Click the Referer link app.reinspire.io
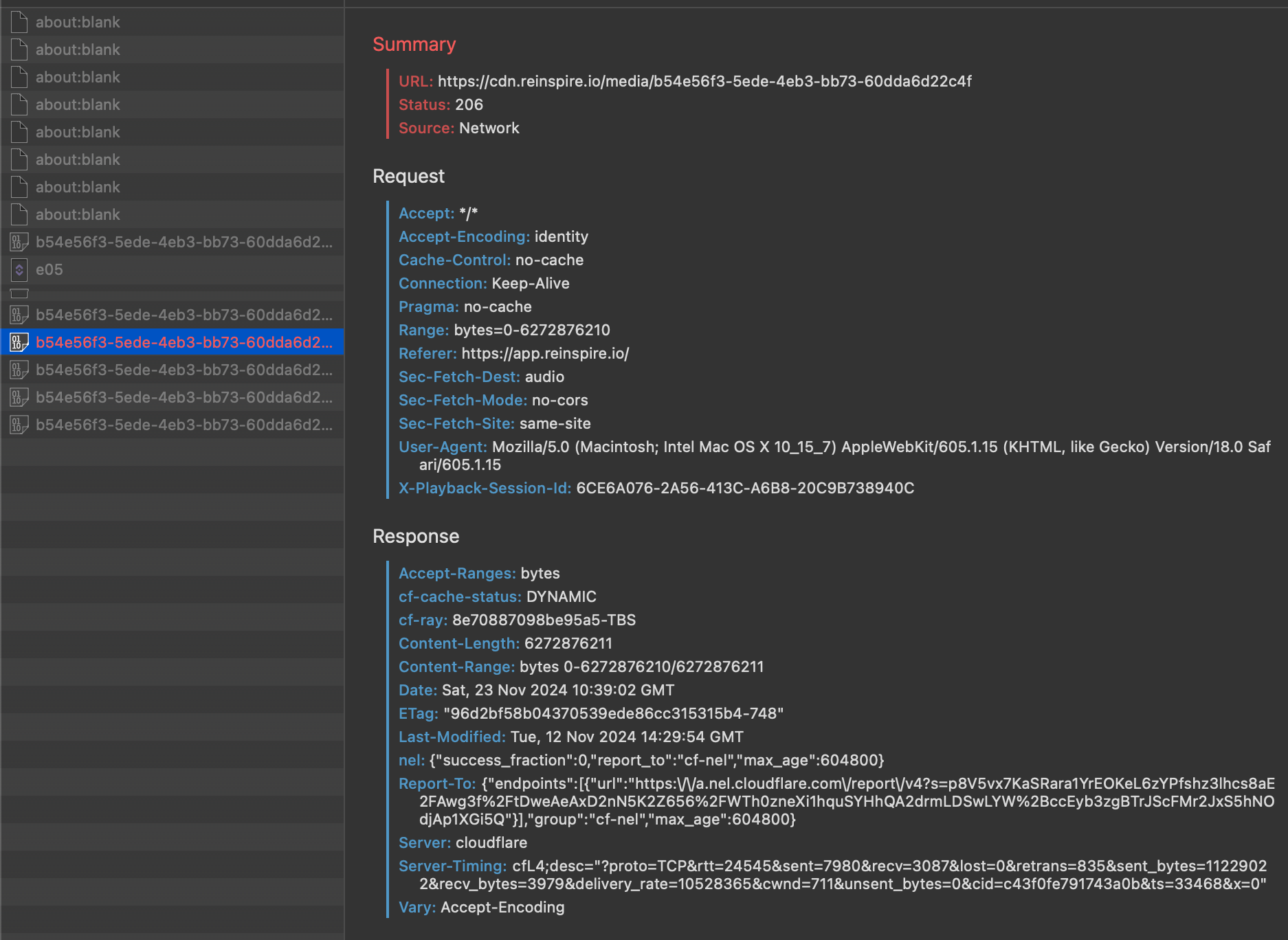This screenshot has width=1288, height=940. click(x=544, y=353)
